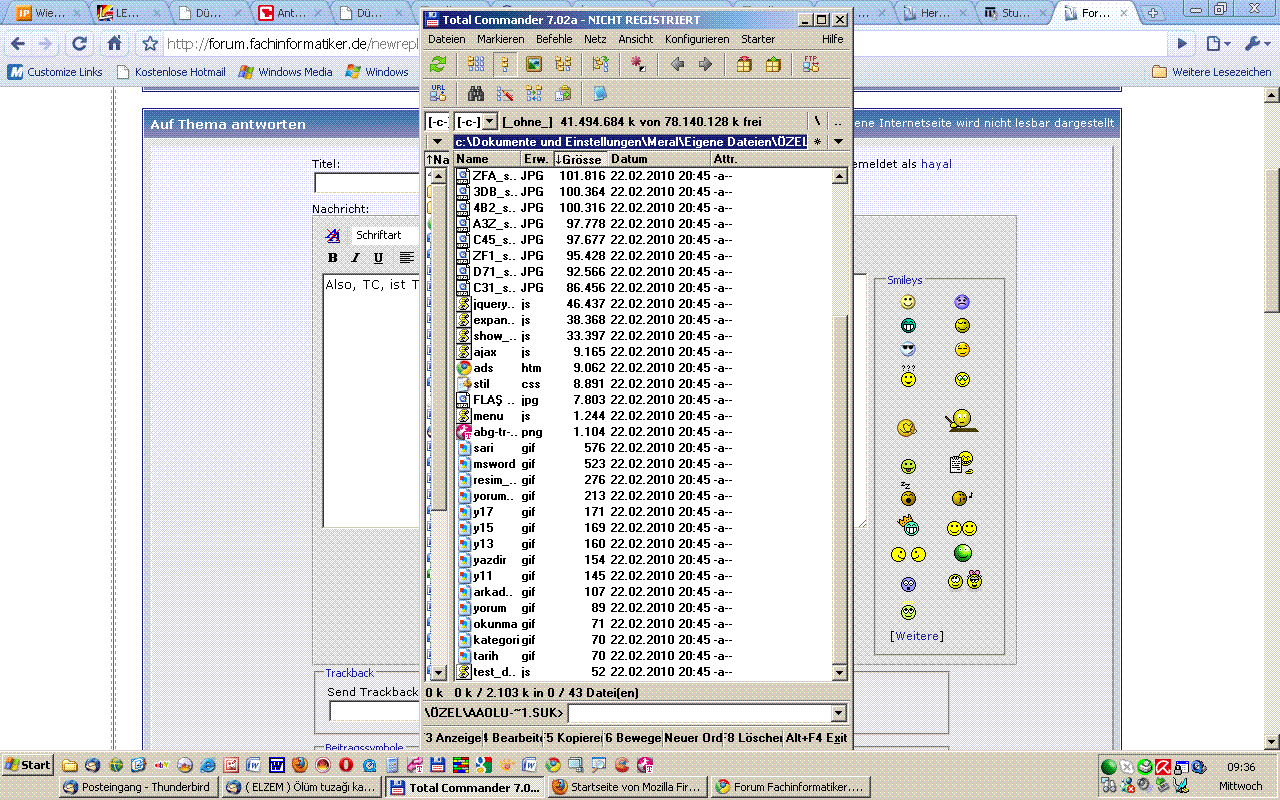The height and width of the screenshot is (800, 1280).
Task: Open the Hilfe menu
Action: pyautogui.click(x=833, y=39)
